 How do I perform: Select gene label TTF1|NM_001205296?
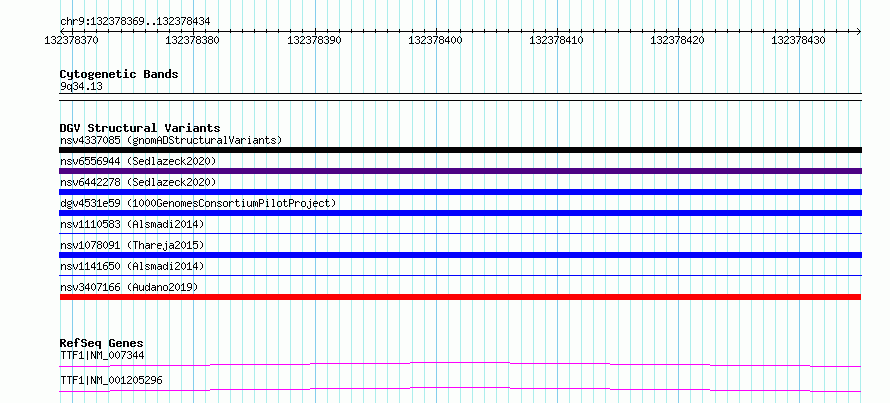pos(111,380)
